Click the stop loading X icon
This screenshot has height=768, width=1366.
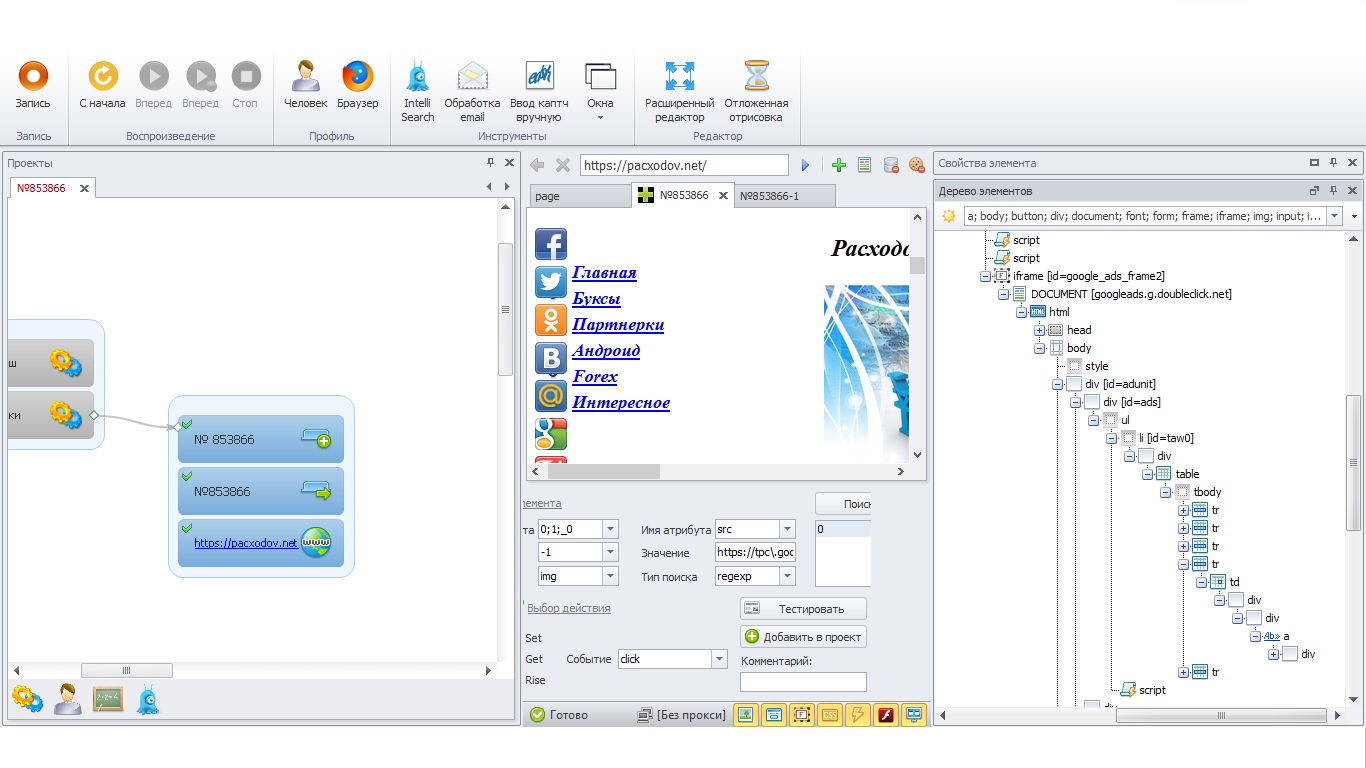coord(562,165)
